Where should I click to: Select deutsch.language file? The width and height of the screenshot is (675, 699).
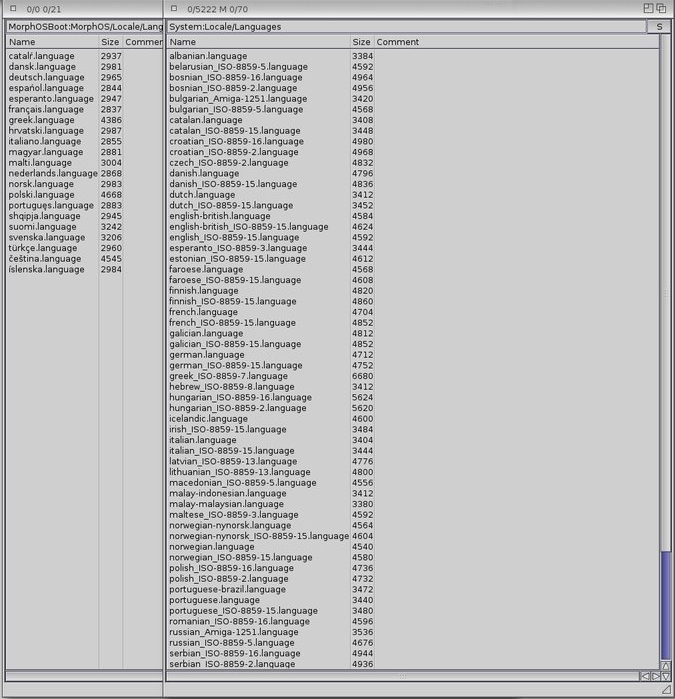point(46,78)
